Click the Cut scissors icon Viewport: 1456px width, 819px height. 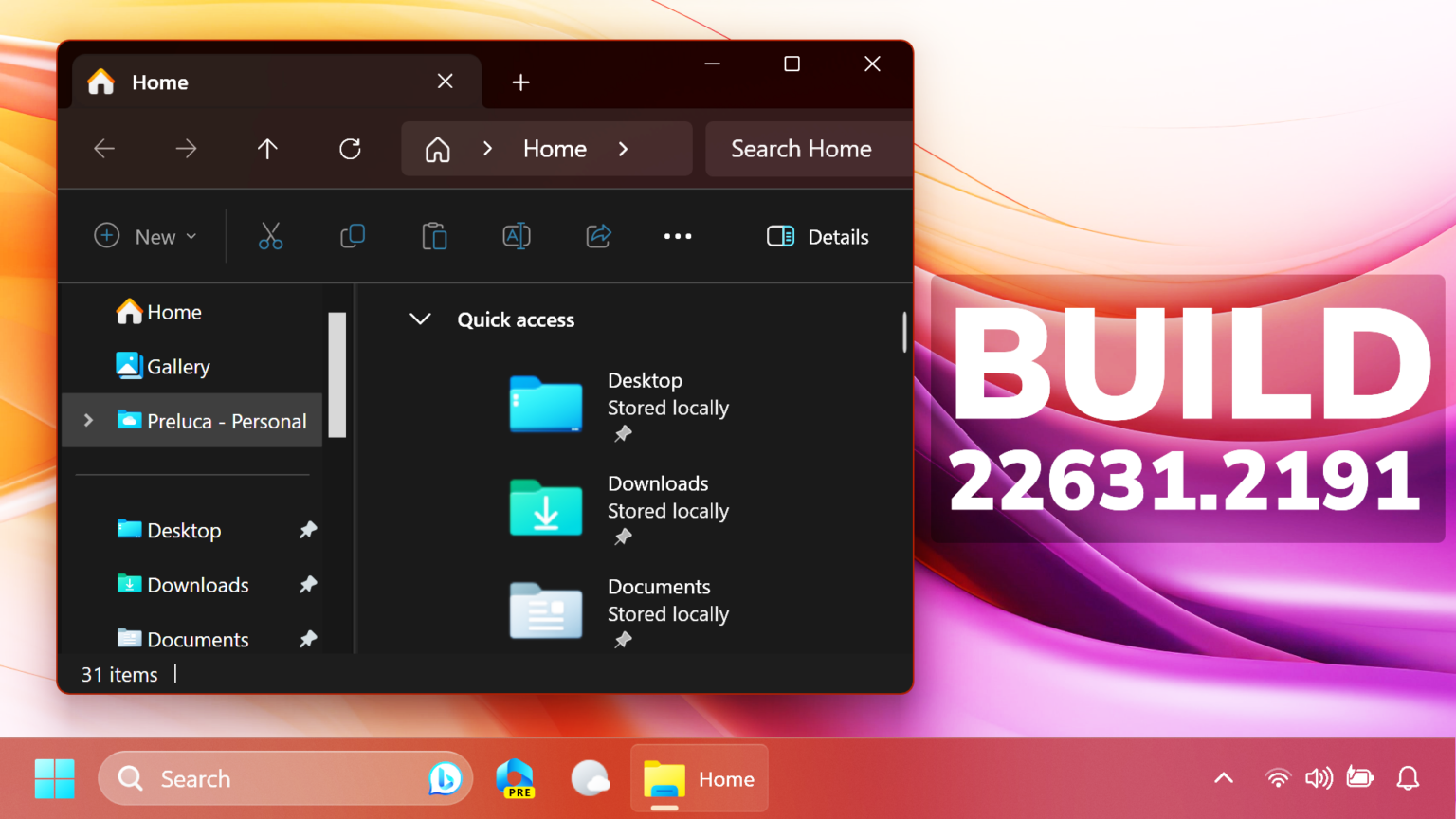point(270,236)
